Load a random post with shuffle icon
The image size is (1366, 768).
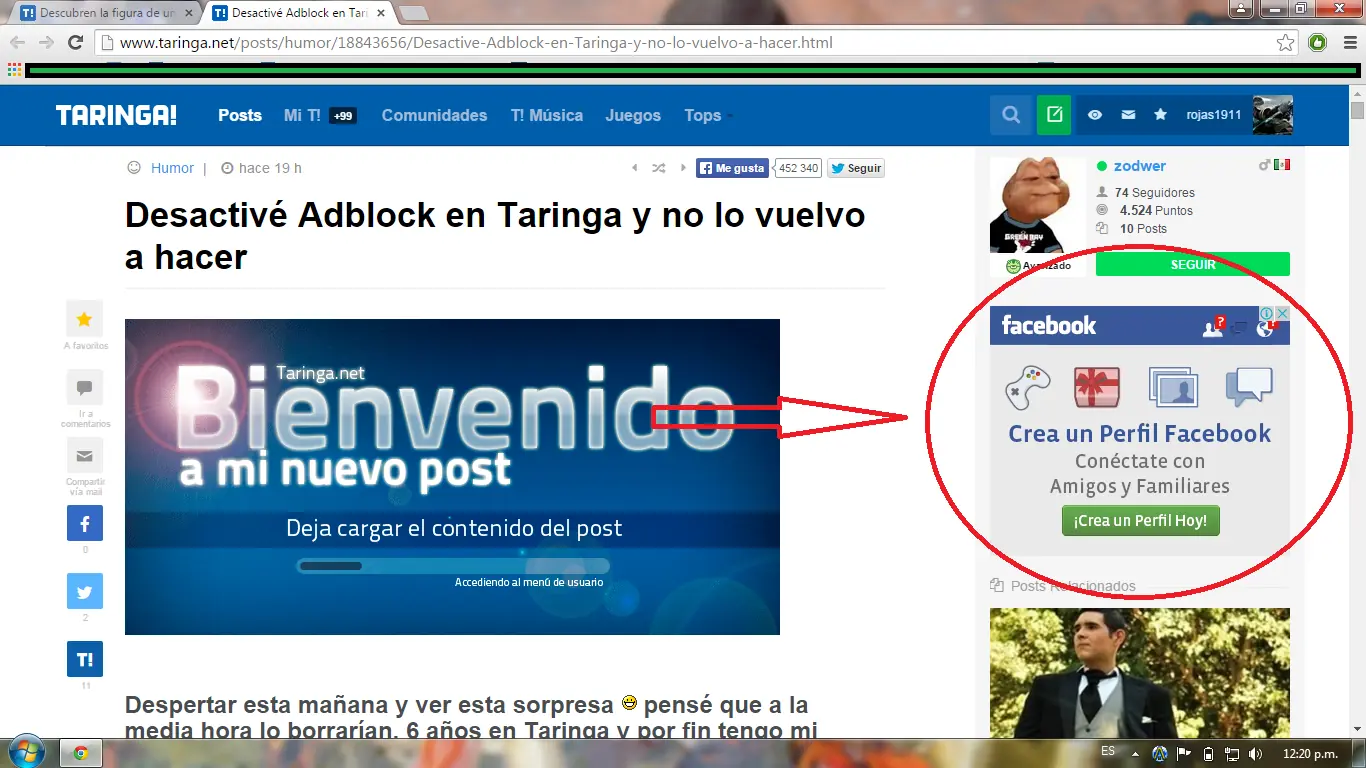click(x=658, y=168)
